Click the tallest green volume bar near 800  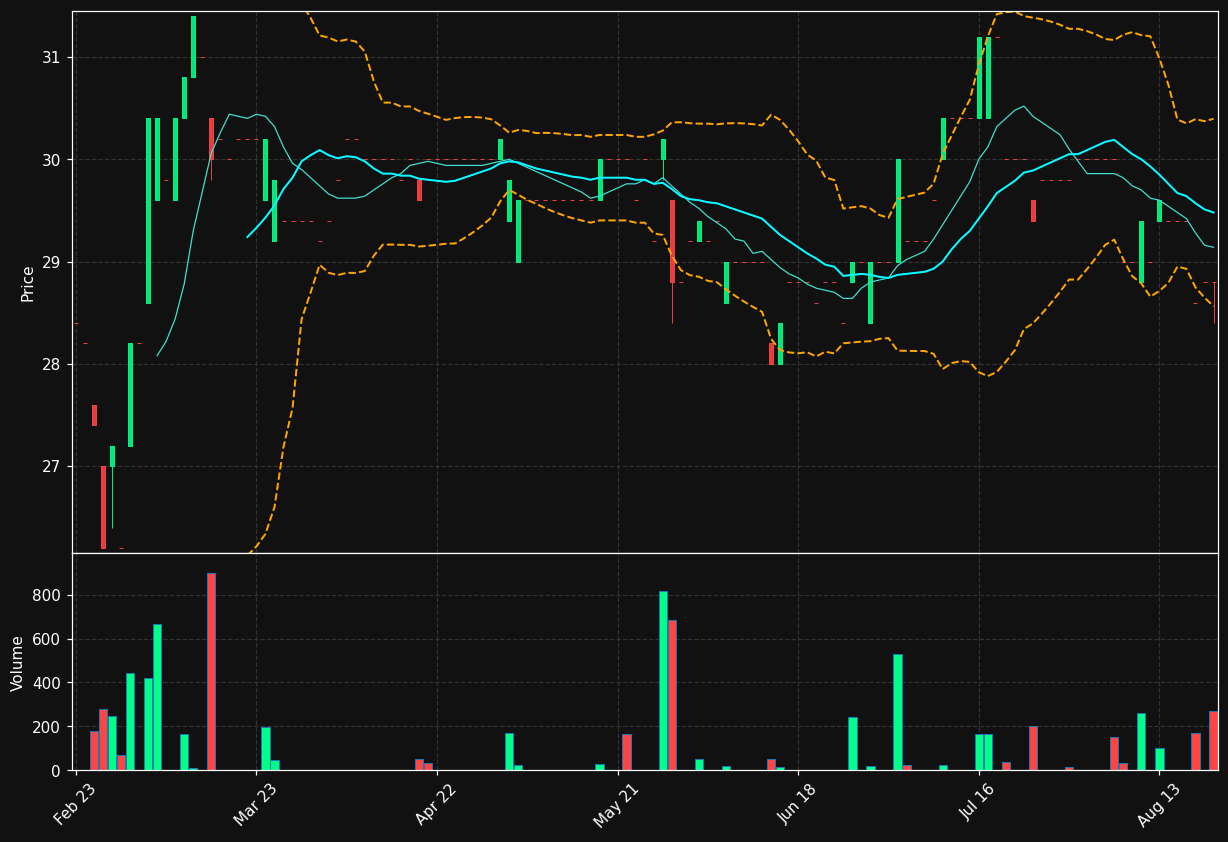pos(663,681)
